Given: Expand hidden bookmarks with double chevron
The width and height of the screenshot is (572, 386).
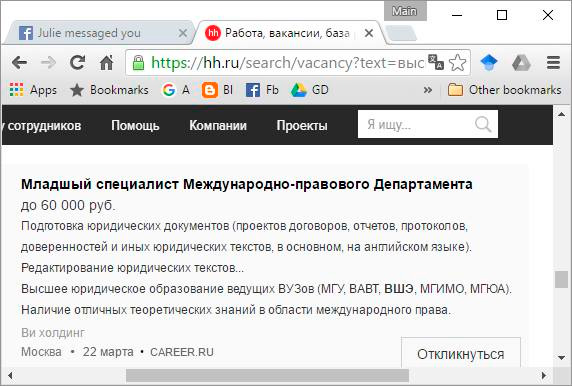Looking at the screenshot, I should pyautogui.click(x=428, y=90).
